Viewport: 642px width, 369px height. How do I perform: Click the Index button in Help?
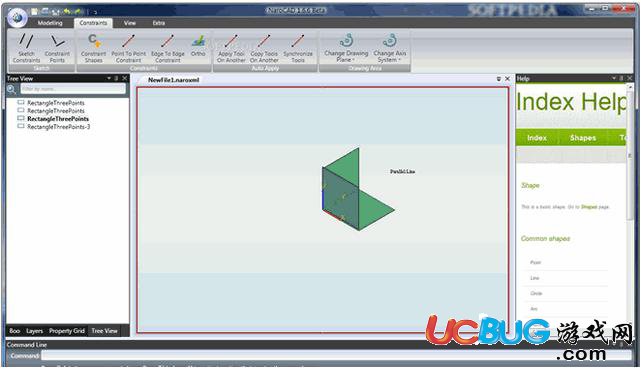click(537, 138)
